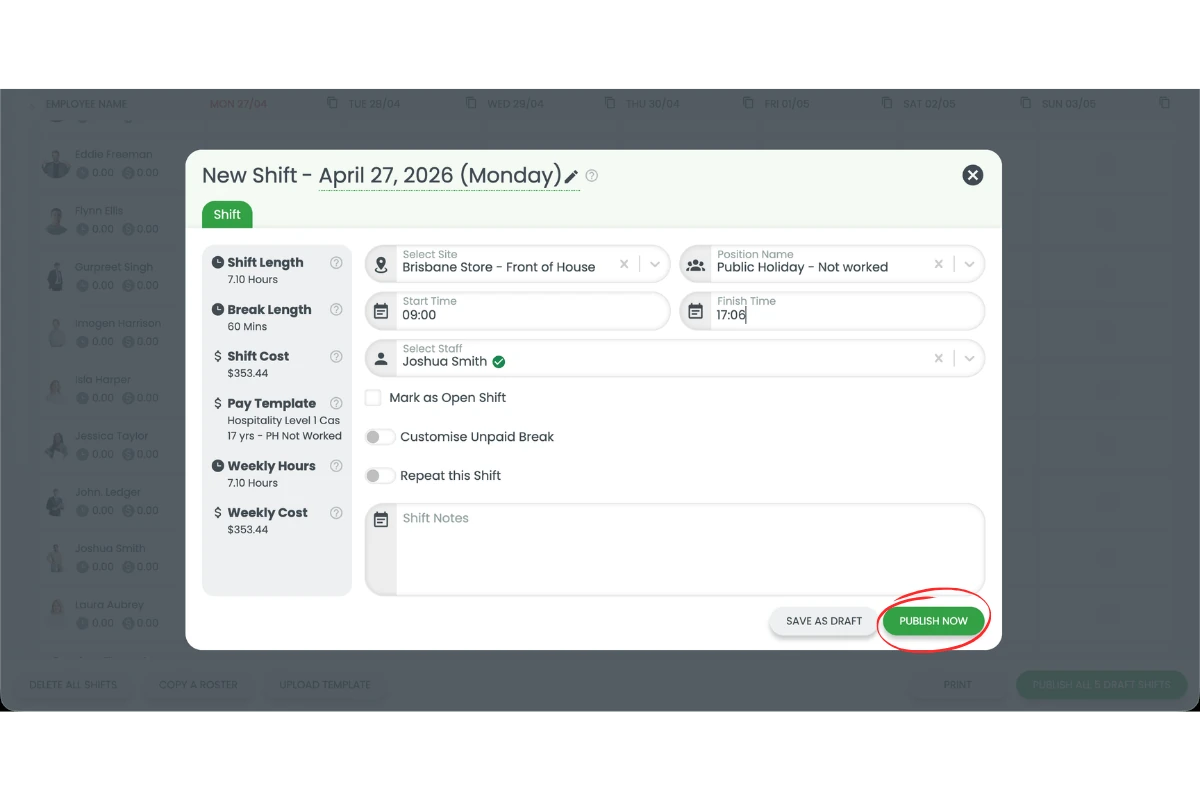Click the pencil icon to edit shift date

coord(571,177)
